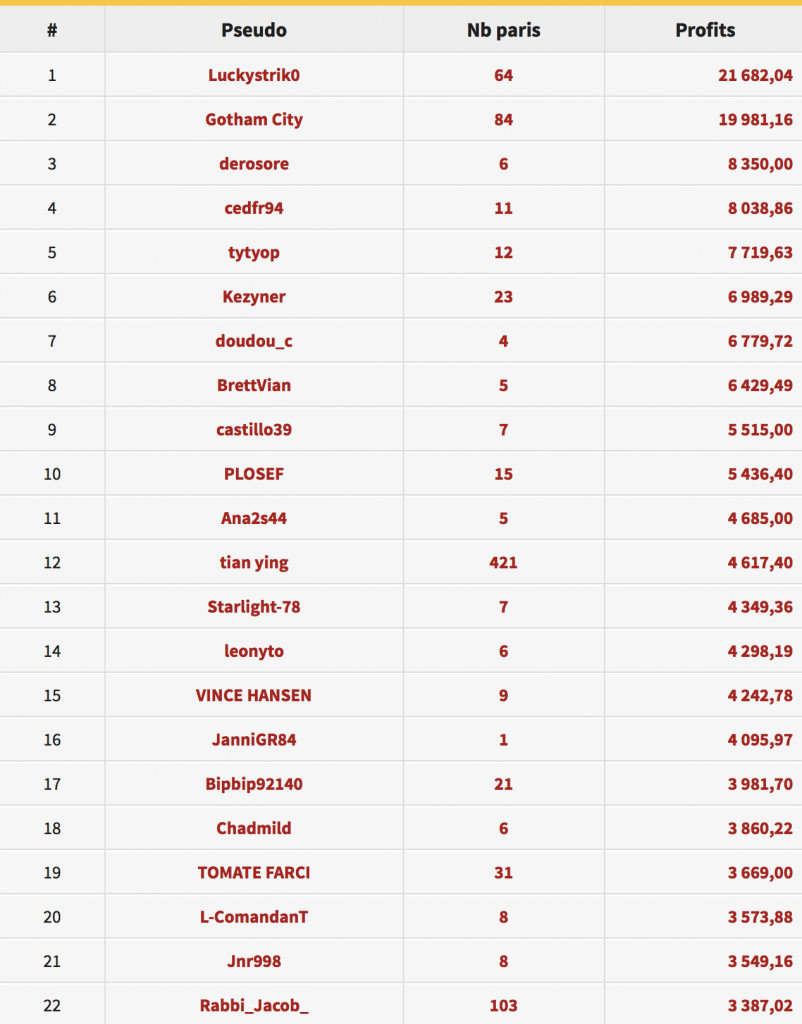Open the Luckystrik0 player profile link
This screenshot has height=1024, width=802.
pyautogui.click(x=253, y=76)
